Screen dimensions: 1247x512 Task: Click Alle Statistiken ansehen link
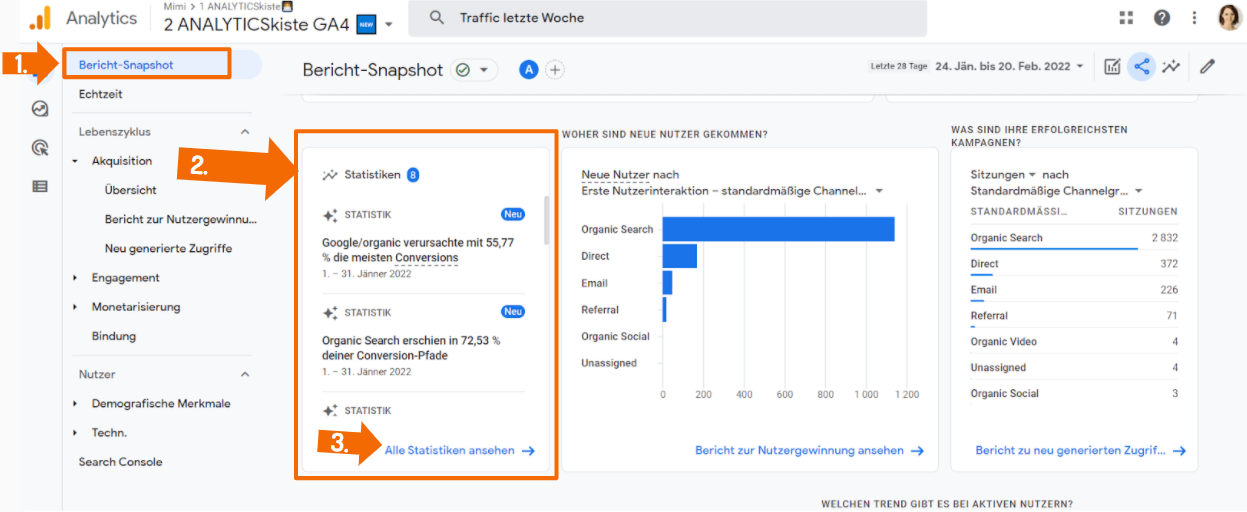(x=459, y=451)
